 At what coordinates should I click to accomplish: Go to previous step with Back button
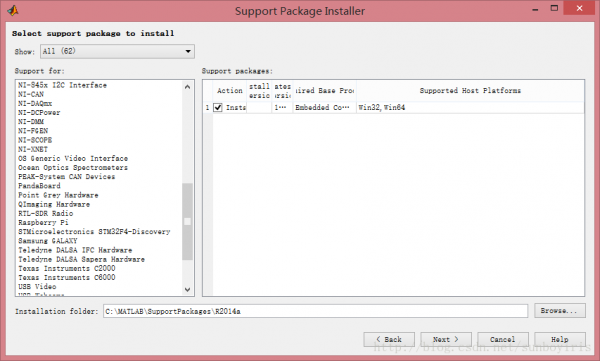point(389,339)
